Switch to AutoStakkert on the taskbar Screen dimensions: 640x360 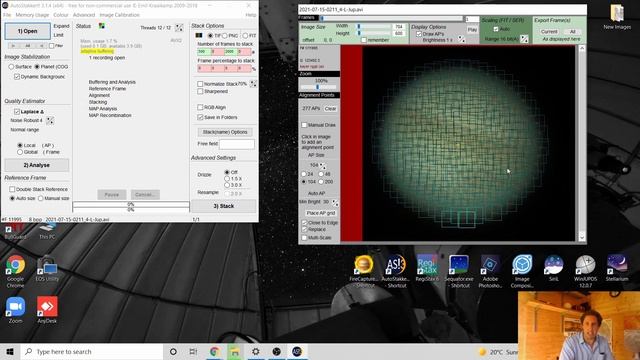297,351
